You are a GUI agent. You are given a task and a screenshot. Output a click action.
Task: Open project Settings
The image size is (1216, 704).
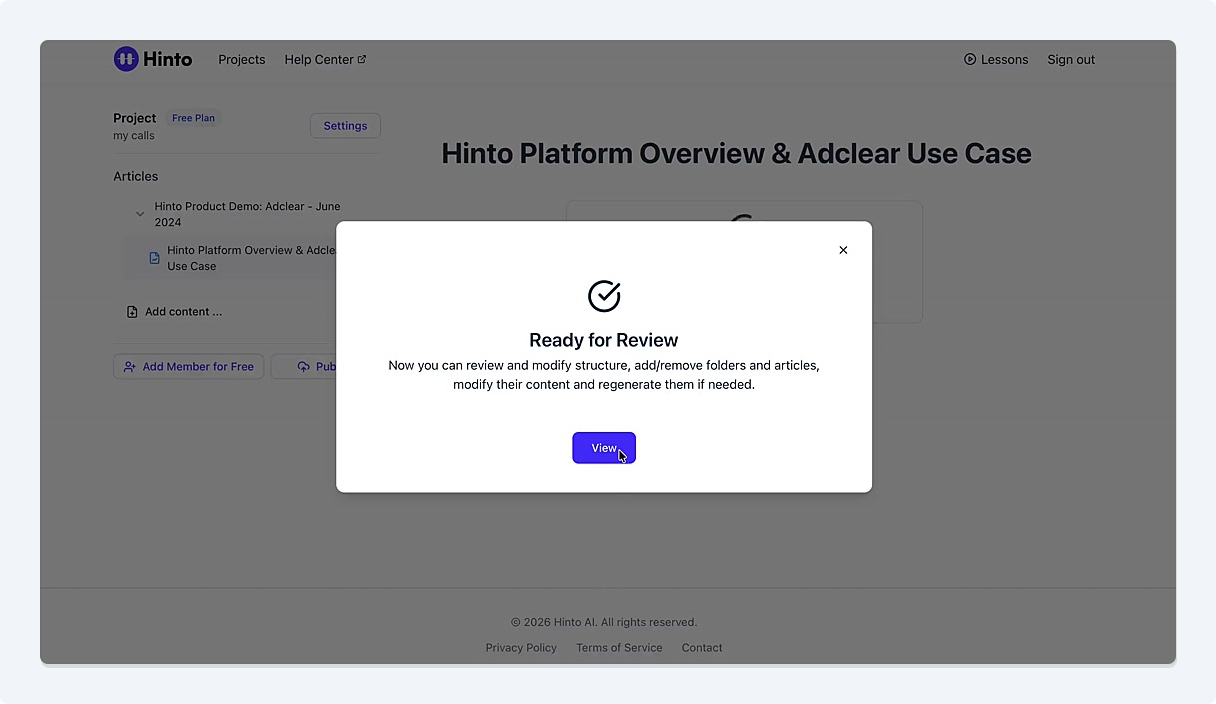click(x=345, y=126)
